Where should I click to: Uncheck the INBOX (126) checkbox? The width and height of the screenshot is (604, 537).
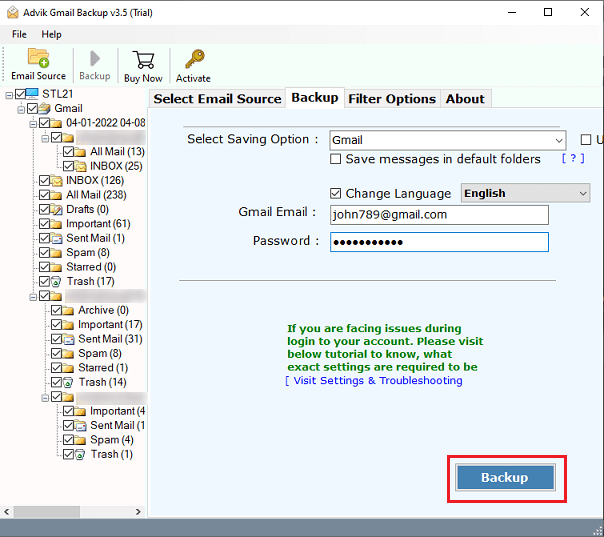coord(44,180)
